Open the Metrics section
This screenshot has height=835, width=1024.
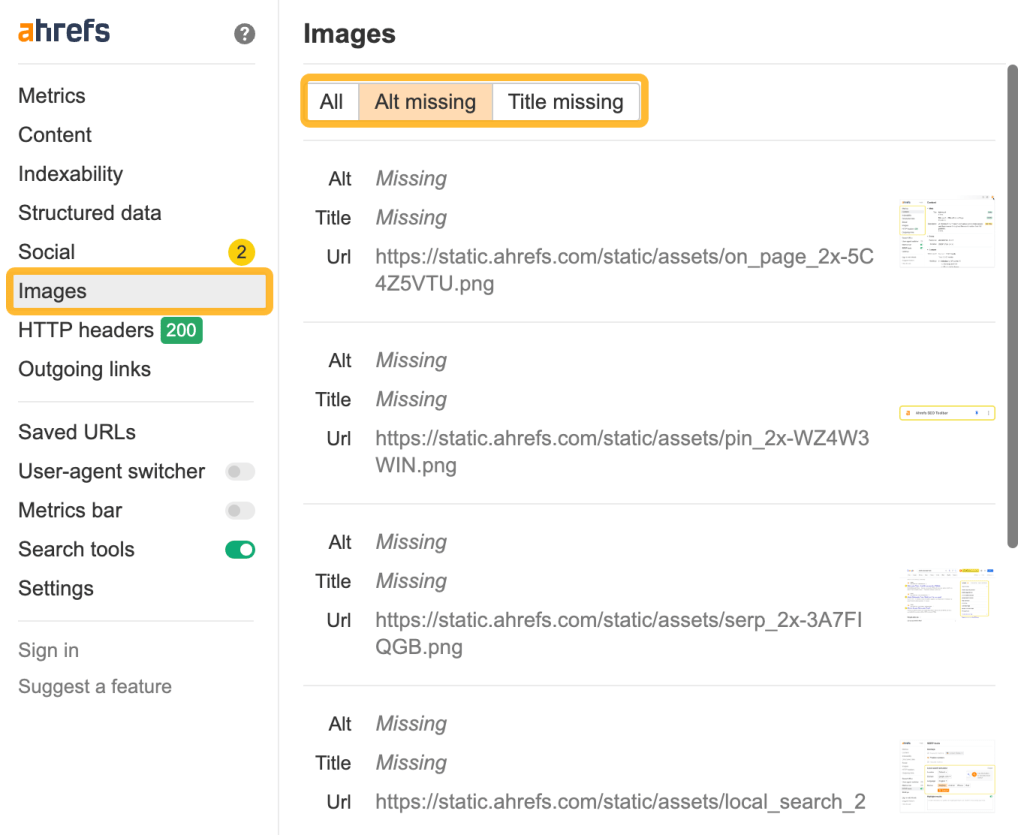point(51,95)
